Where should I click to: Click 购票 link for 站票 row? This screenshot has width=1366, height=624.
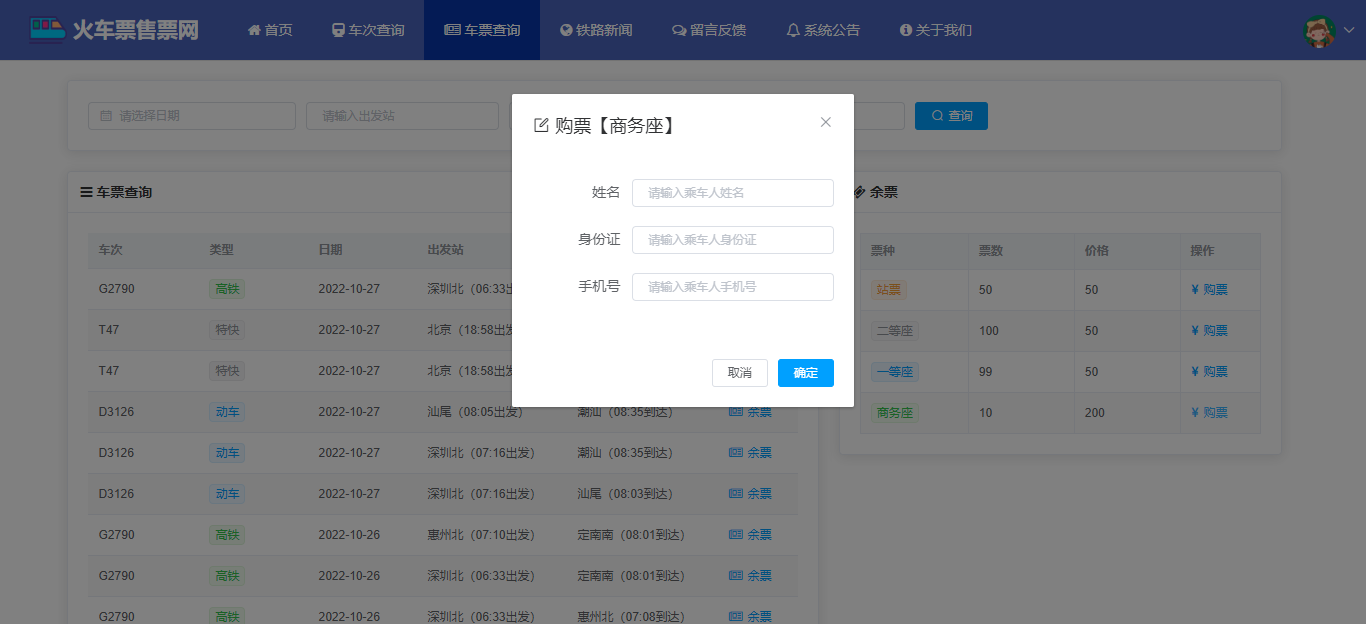click(1210, 290)
